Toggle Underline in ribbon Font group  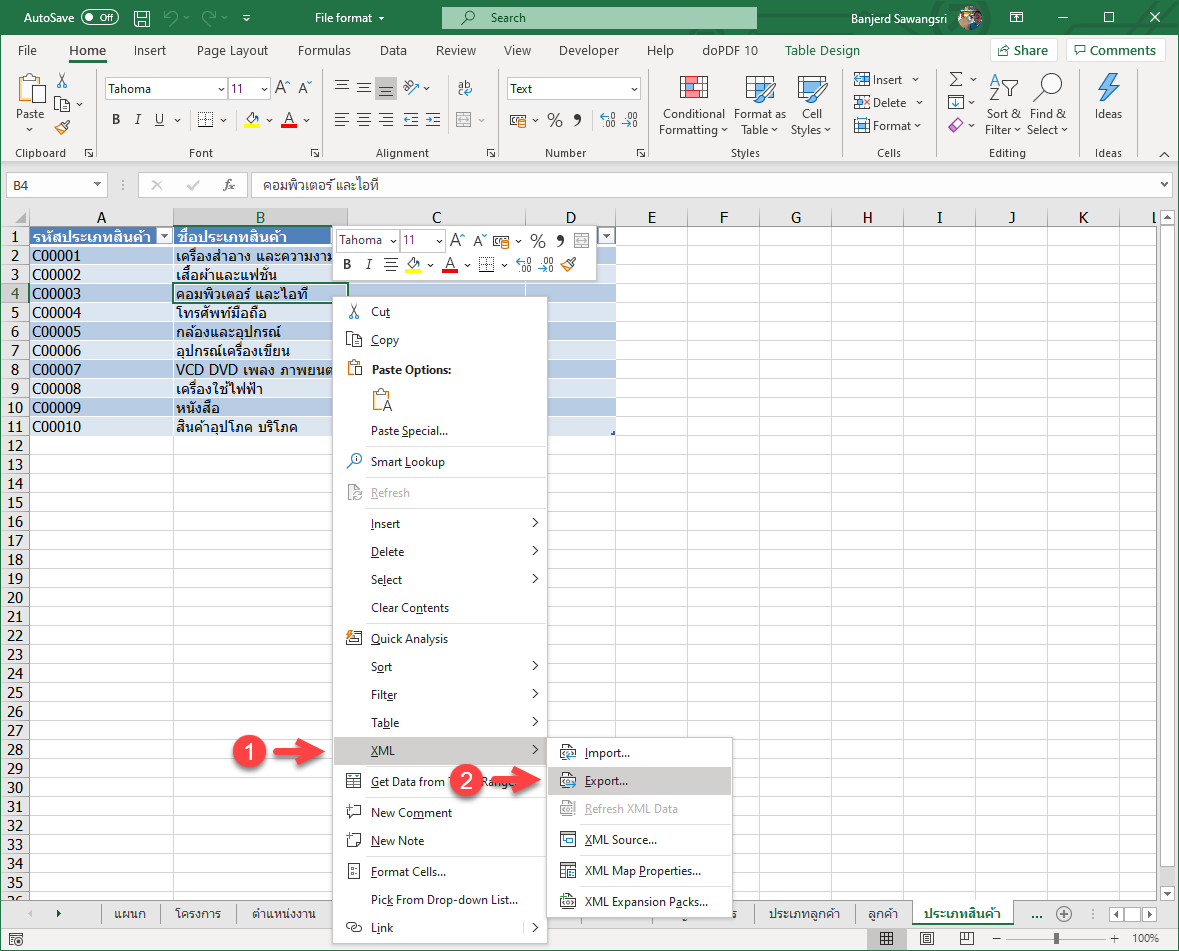click(159, 120)
